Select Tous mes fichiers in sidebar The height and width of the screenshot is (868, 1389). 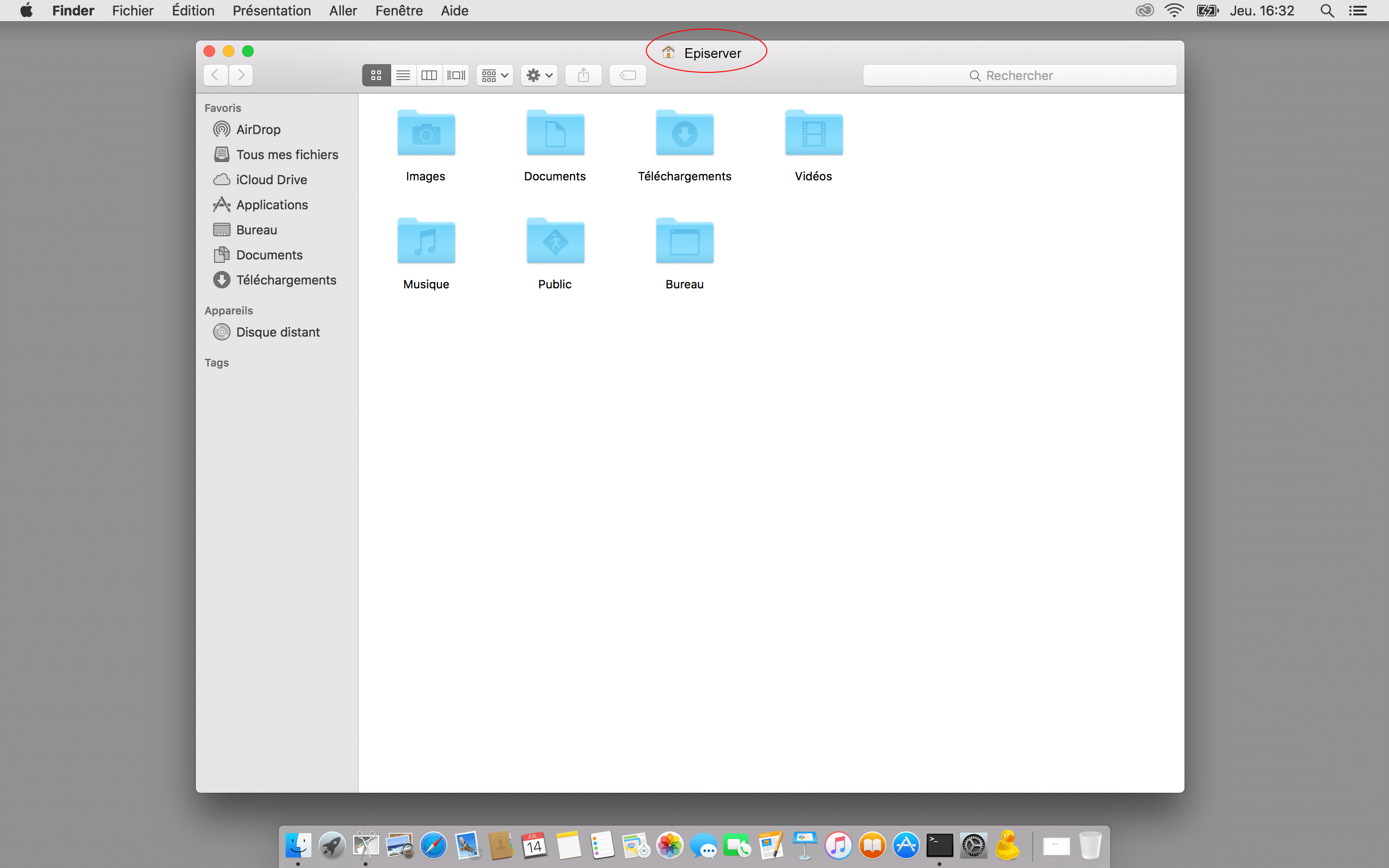click(x=275, y=154)
